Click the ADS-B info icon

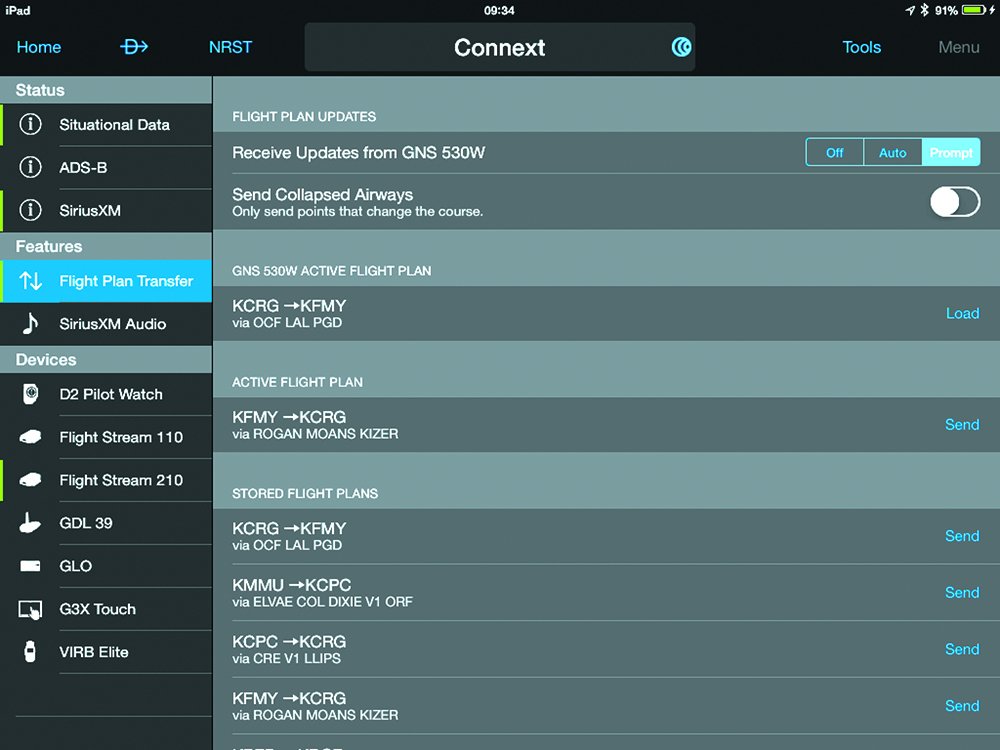[31, 168]
